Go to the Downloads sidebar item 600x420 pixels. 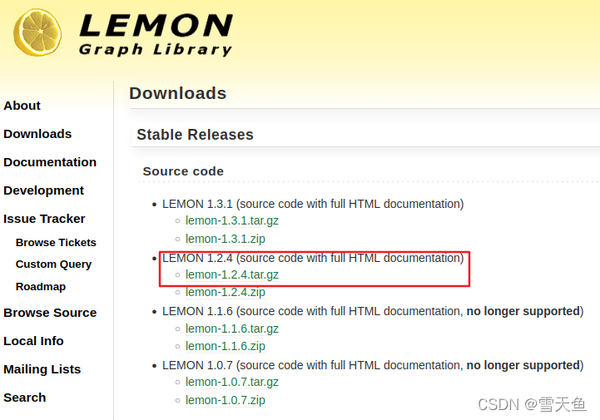pyautogui.click(x=38, y=134)
